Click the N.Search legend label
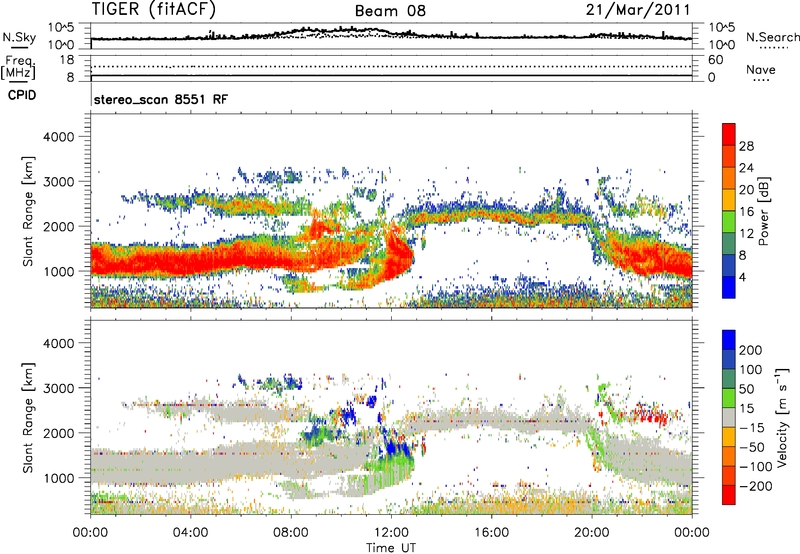The height and width of the screenshot is (554, 800). tap(772, 37)
